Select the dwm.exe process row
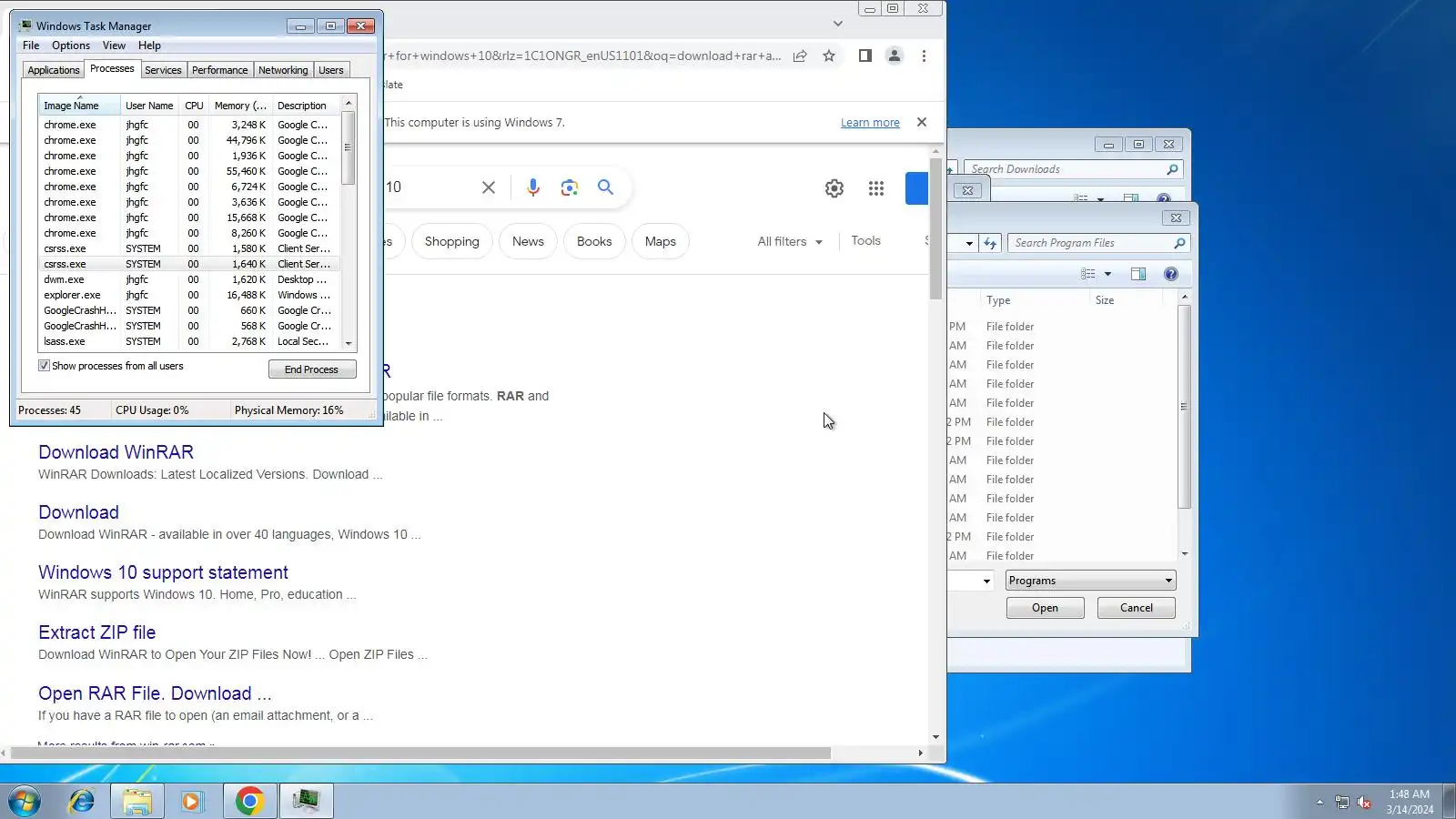The image size is (1456, 819). coord(189,279)
